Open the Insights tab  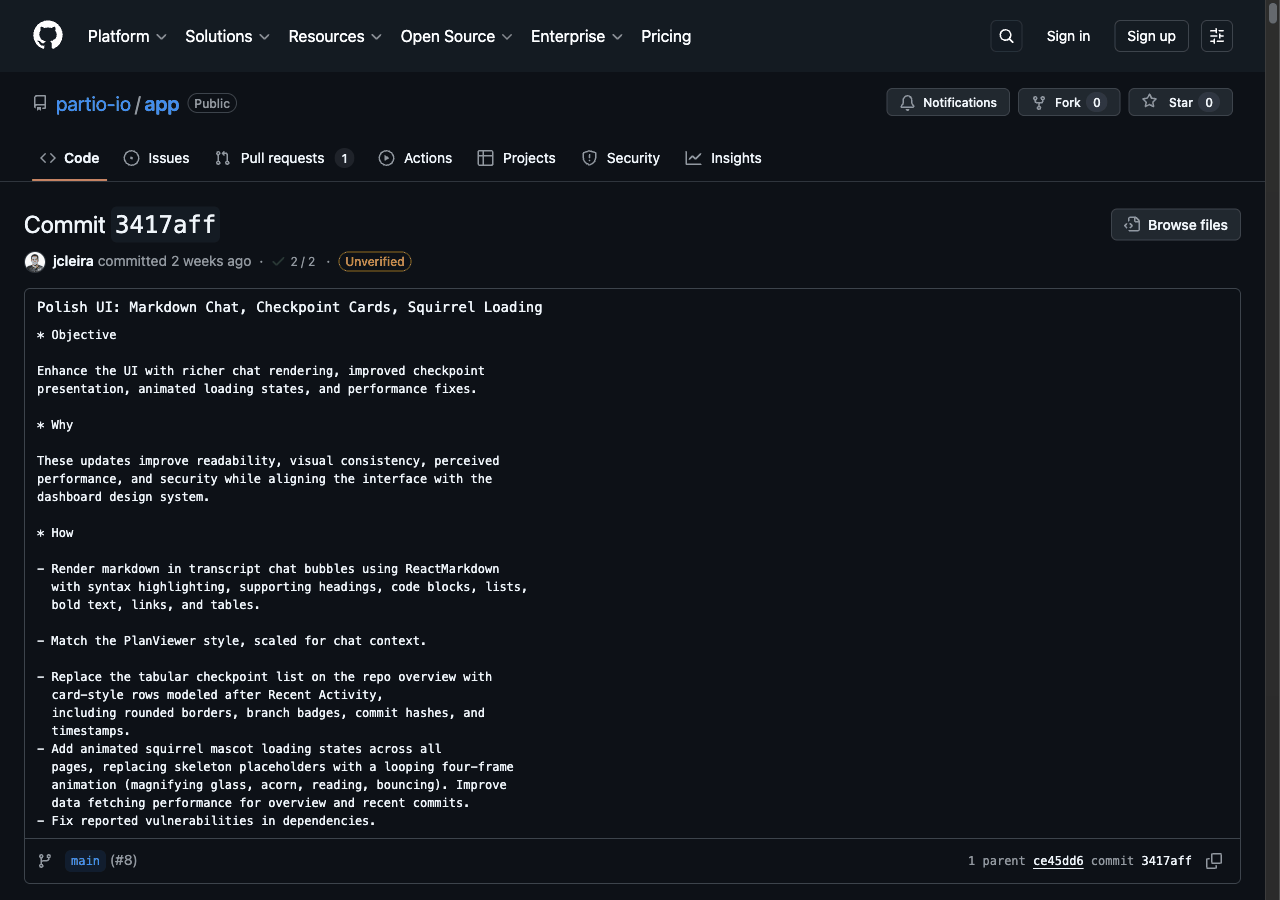(x=724, y=158)
